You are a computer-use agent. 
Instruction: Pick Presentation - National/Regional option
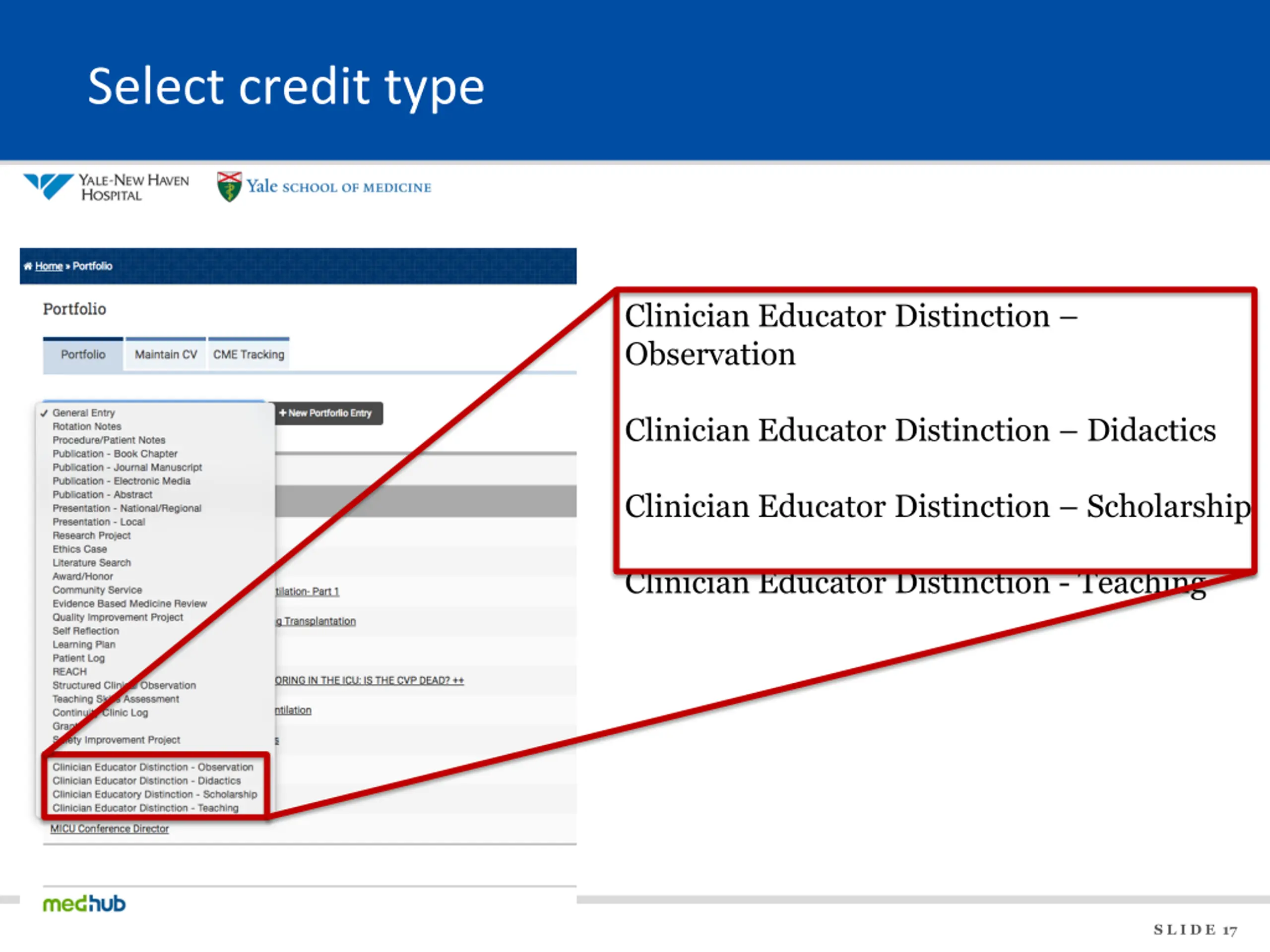(x=127, y=508)
